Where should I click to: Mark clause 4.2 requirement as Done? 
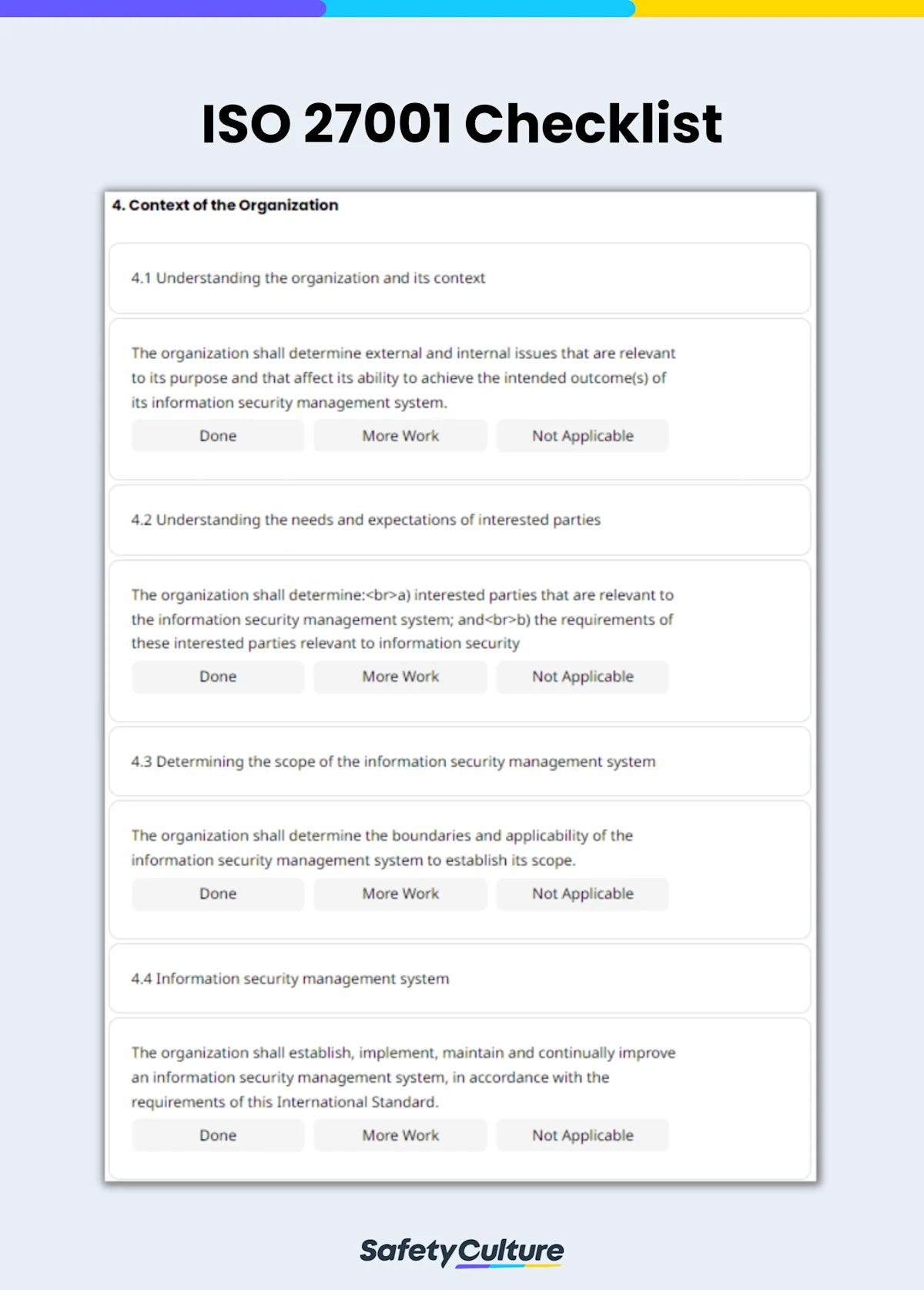218,676
